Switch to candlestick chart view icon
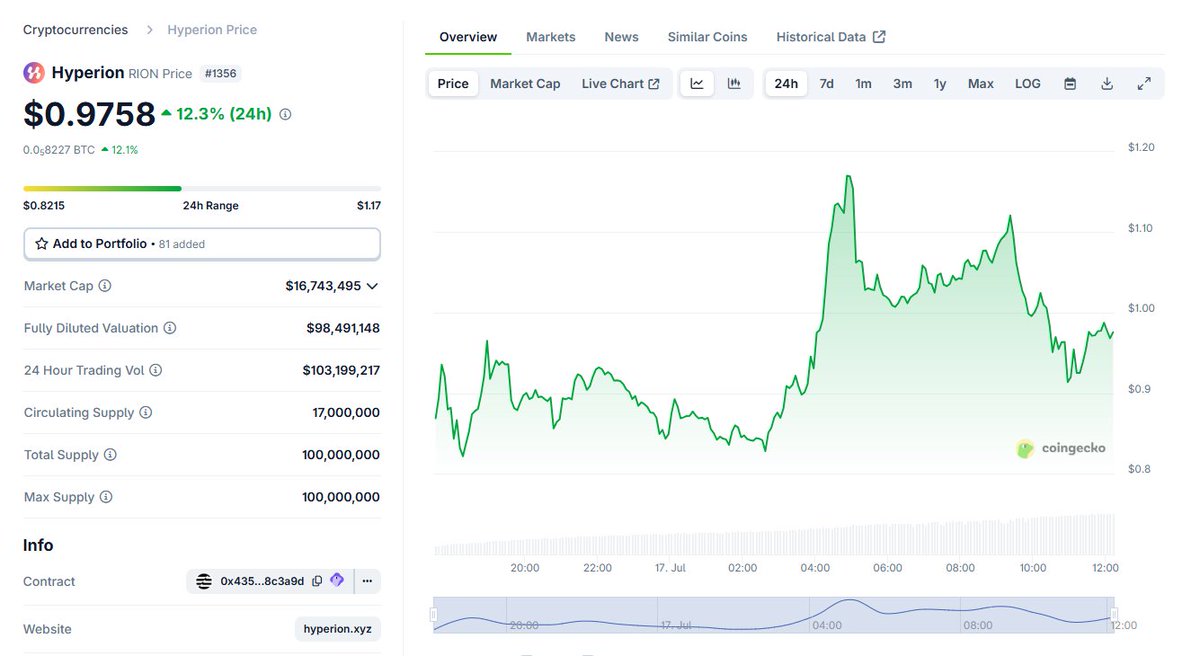 (x=734, y=84)
